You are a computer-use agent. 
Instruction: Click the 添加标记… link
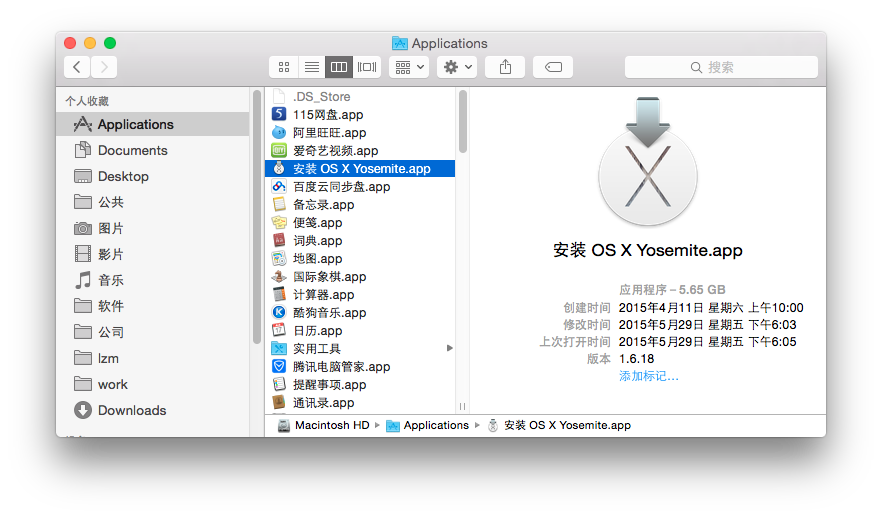(x=649, y=376)
